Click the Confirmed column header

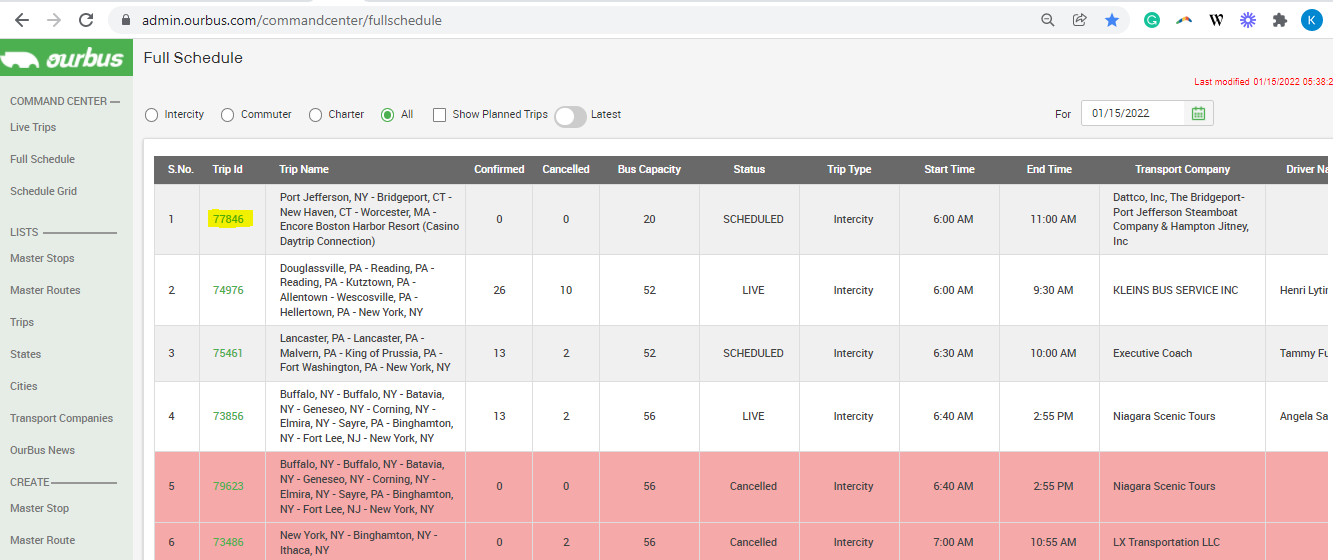pyautogui.click(x=499, y=169)
